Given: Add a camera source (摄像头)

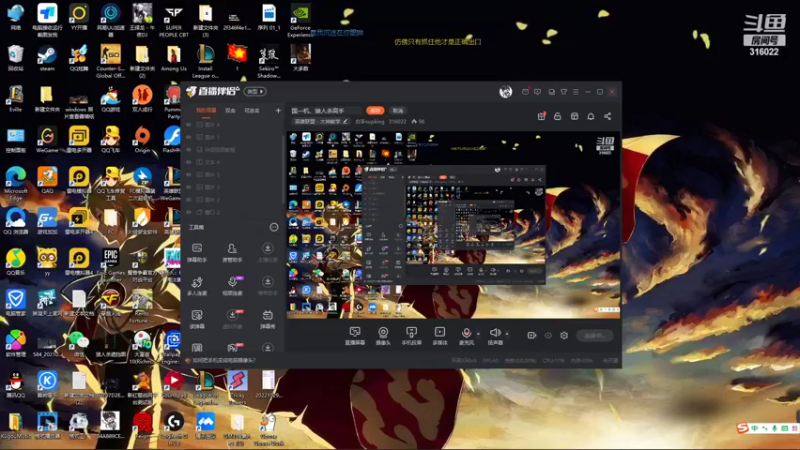Looking at the screenshot, I should (383, 336).
